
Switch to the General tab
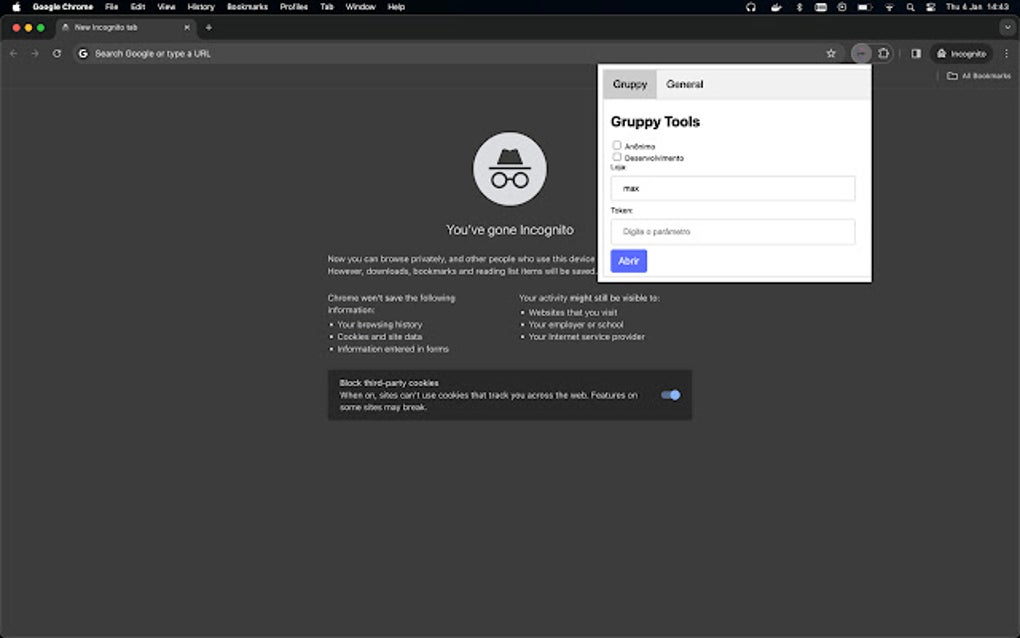tap(685, 84)
